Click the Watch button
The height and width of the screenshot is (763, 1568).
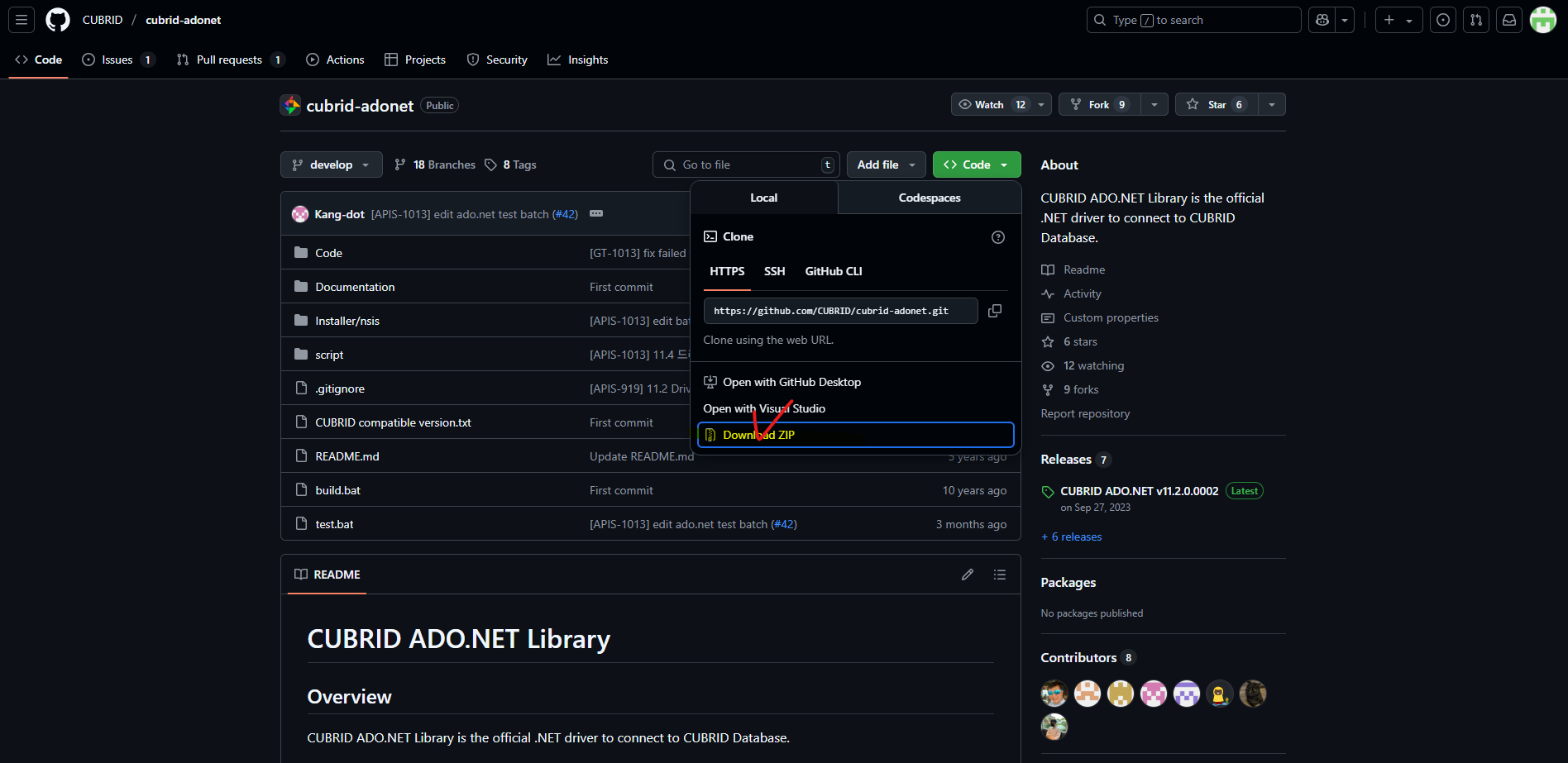[991, 104]
